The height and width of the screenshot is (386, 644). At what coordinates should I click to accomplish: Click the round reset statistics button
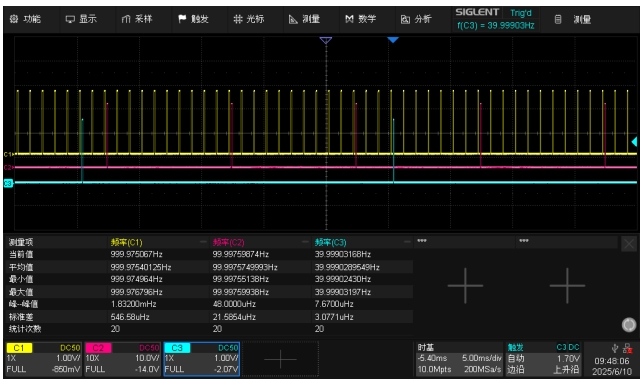click(x=629, y=324)
